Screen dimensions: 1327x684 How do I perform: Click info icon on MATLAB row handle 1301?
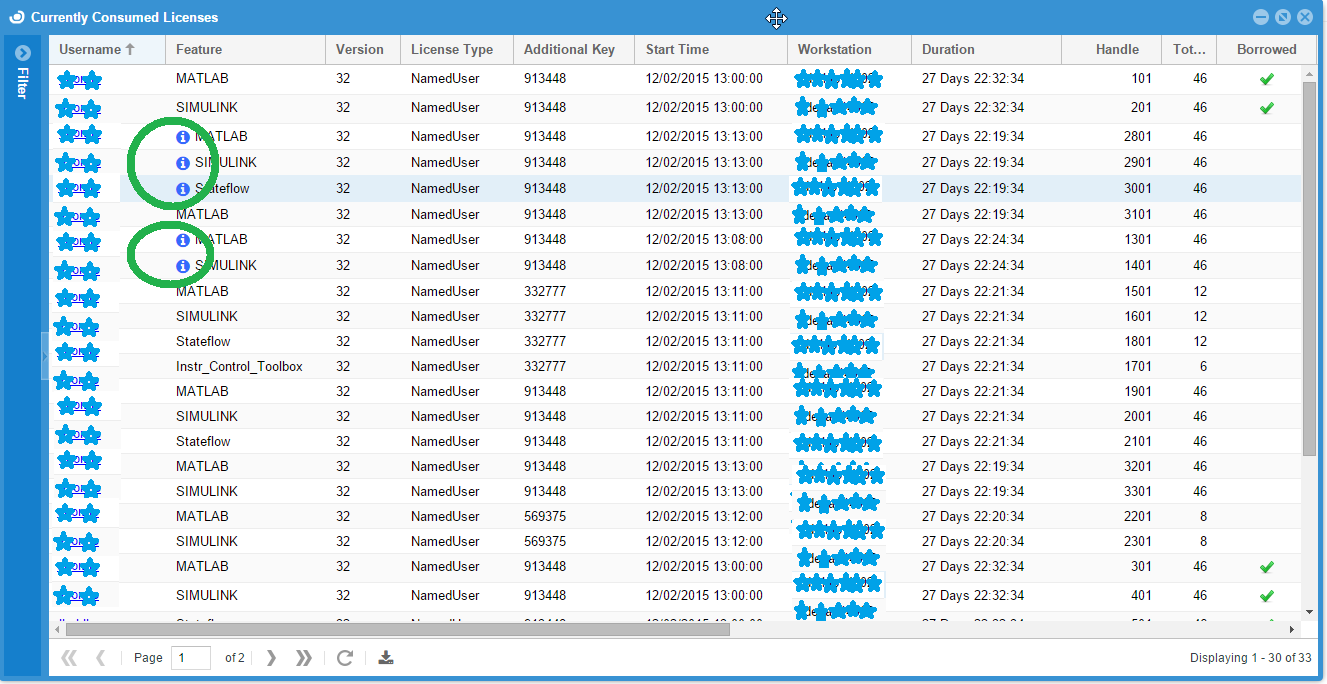[x=182, y=240]
